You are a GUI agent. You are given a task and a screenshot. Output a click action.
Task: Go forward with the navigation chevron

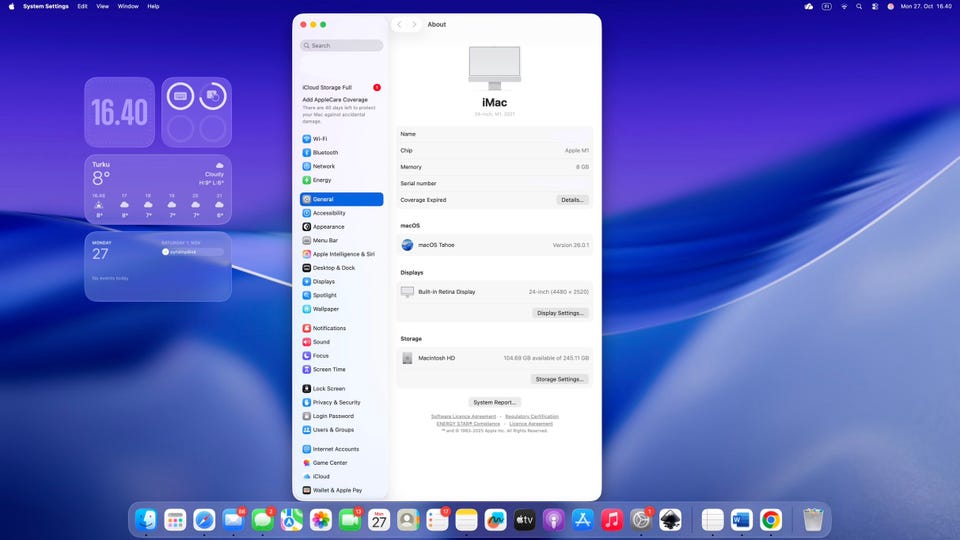click(415, 24)
